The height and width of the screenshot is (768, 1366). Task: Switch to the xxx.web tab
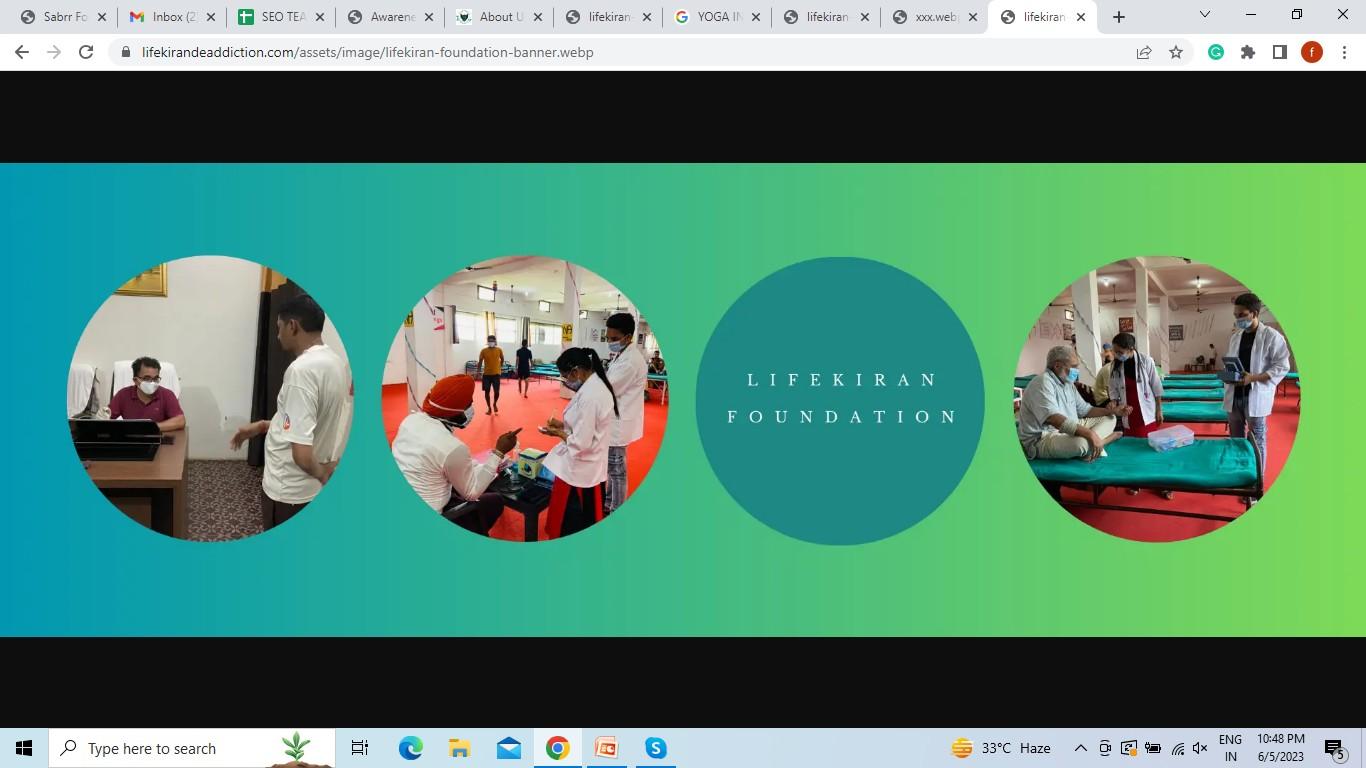935,17
